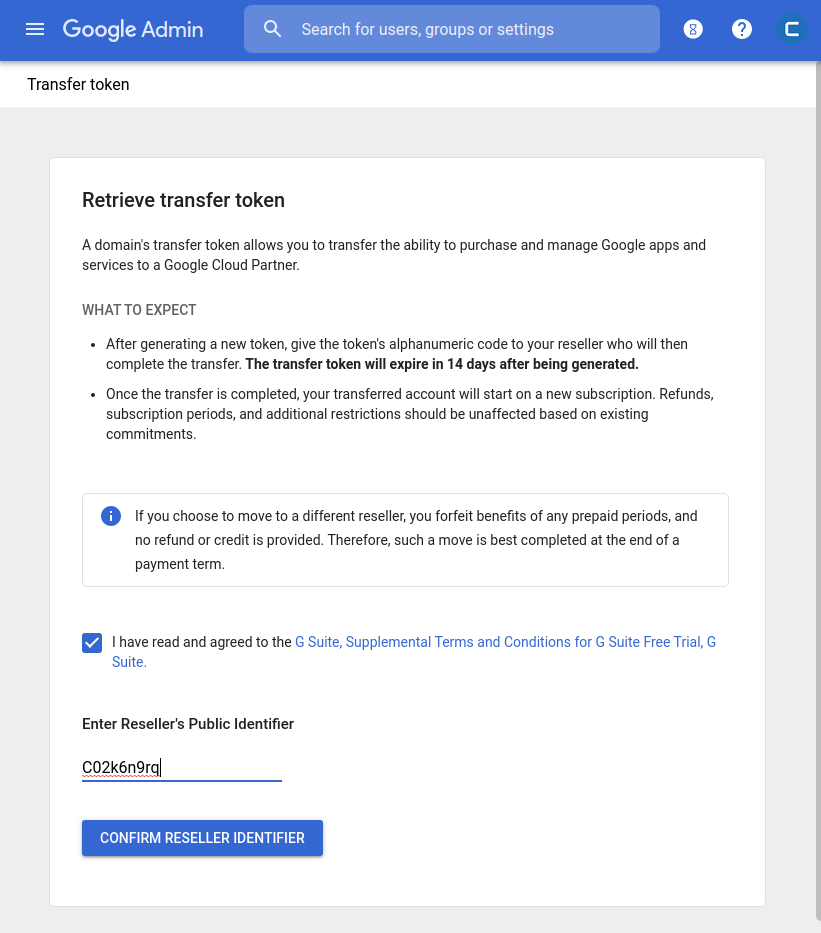Open the first G Suite terms link
The width and height of the screenshot is (821, 933).
coord(317,642)
